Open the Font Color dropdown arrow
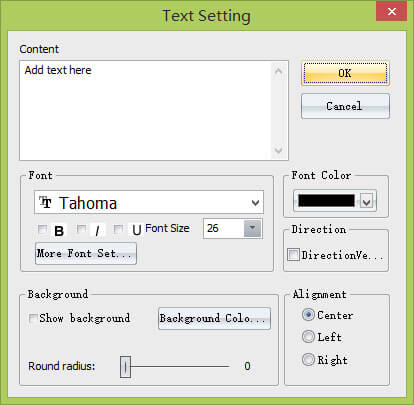This screenshot has width=414, height=405. (x=367, y=202)
